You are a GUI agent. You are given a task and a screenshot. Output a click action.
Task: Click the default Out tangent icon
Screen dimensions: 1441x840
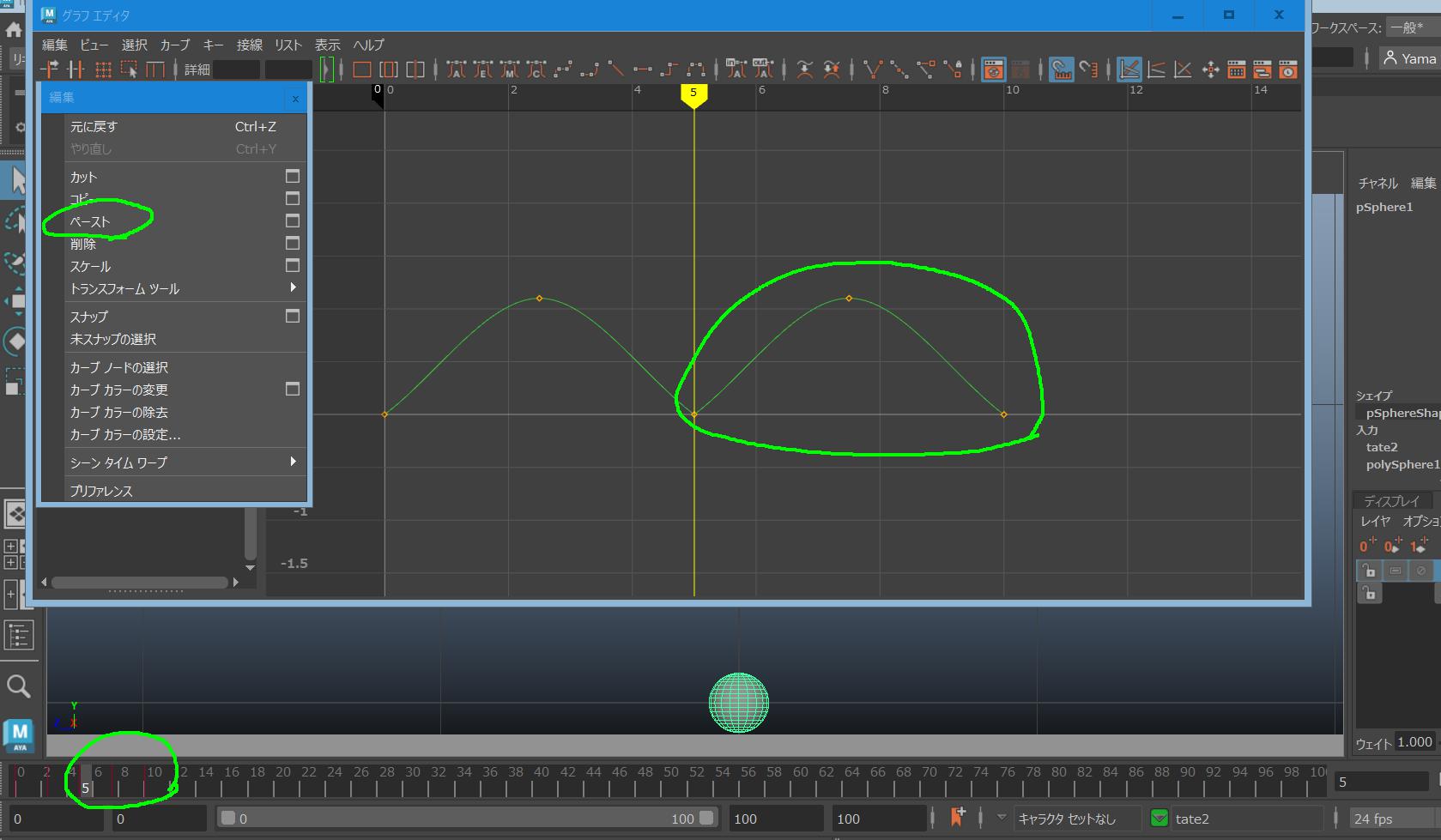click(763, 69)
